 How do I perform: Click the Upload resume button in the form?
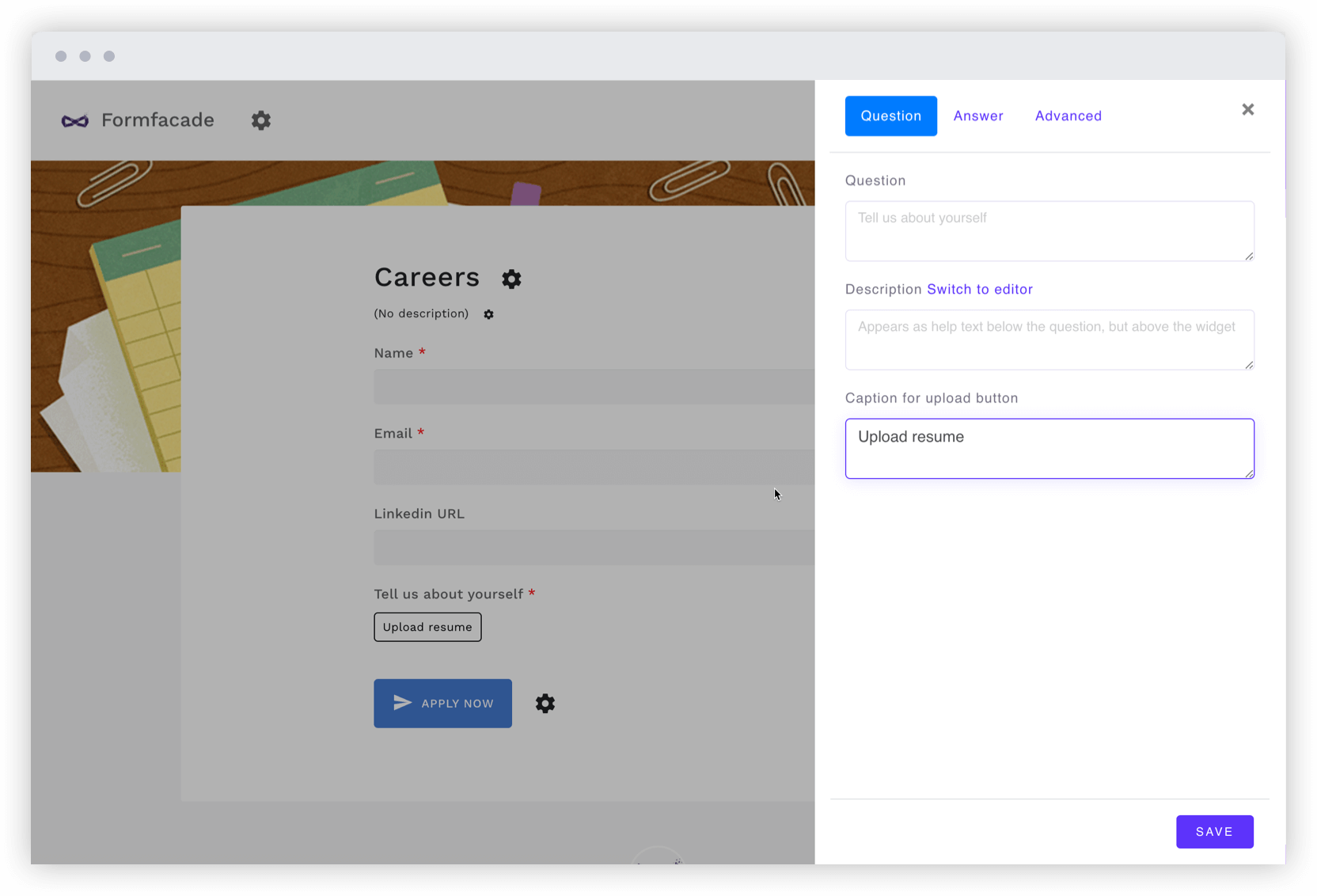tap(427, 627)
